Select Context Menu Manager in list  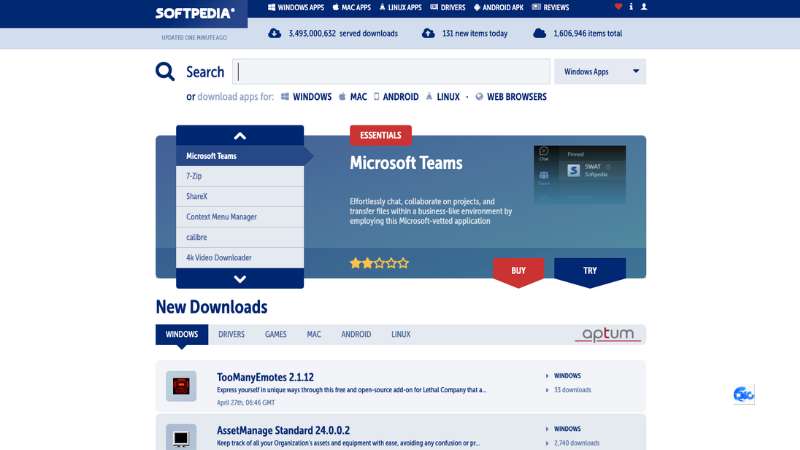(240, 217)
